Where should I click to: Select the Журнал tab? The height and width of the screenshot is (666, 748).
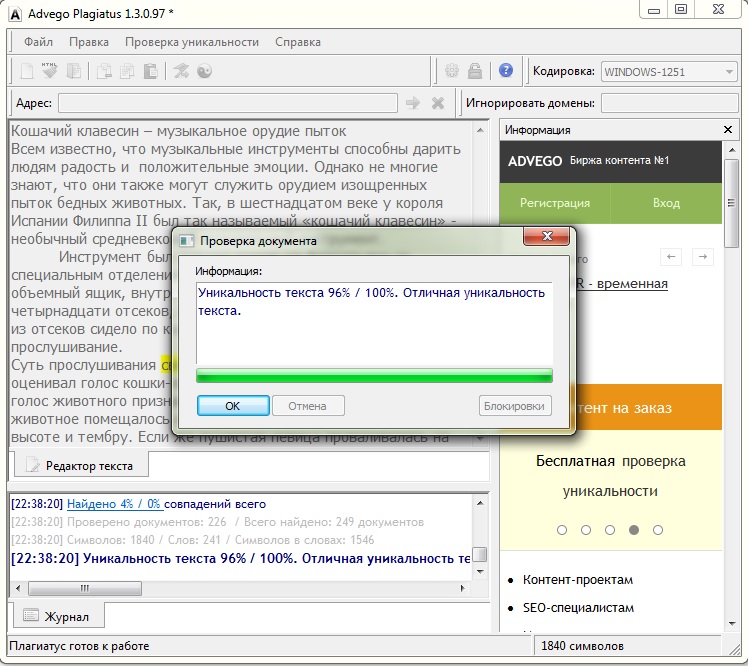point(58,616)
